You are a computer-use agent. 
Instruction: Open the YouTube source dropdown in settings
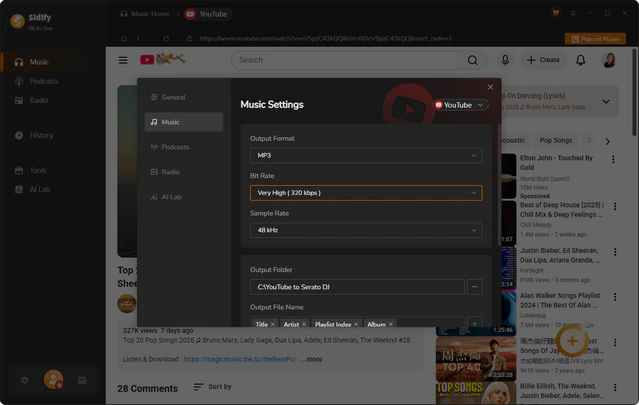(x=460, y=105)
